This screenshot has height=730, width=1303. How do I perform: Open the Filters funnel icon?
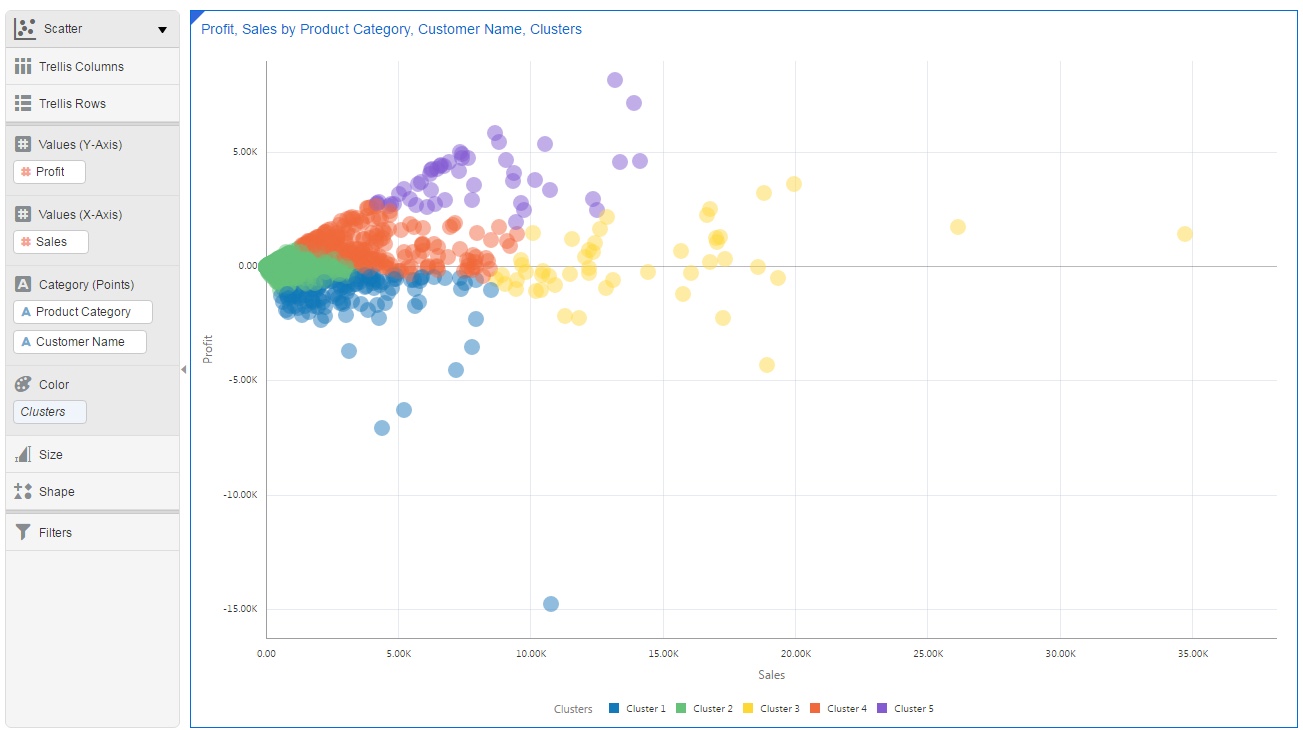point(22,532)
